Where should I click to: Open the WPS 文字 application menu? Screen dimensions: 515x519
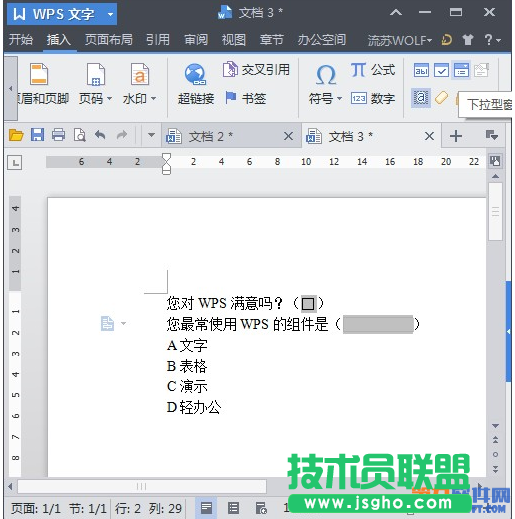coord(62,14)
